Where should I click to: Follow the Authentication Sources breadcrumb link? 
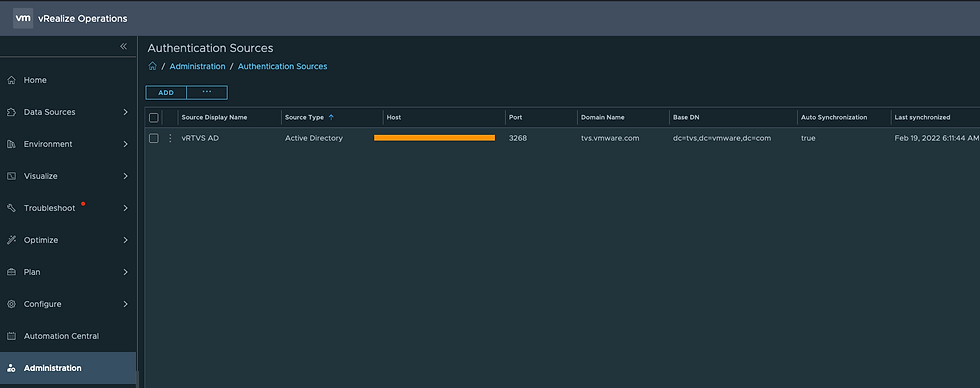click(x=282, y=66)
